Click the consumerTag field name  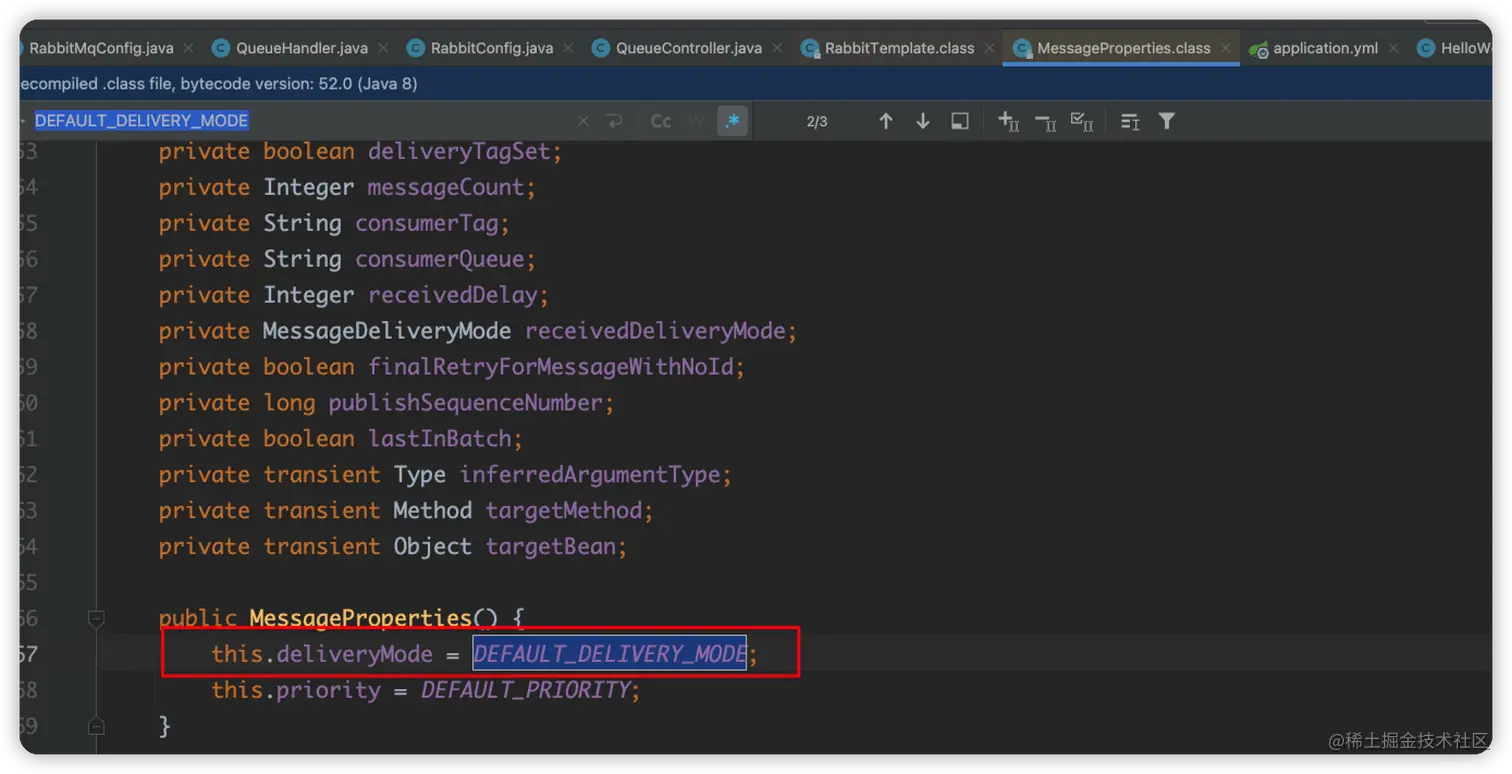click(427, 224)
